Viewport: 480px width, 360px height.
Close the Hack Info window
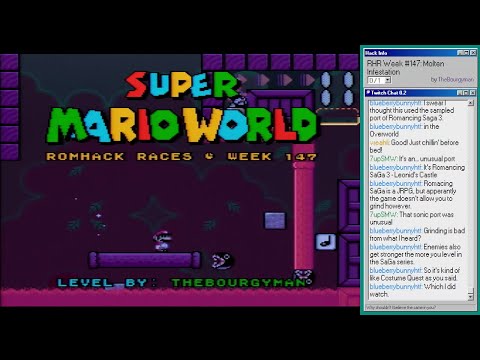click(473, 53)
